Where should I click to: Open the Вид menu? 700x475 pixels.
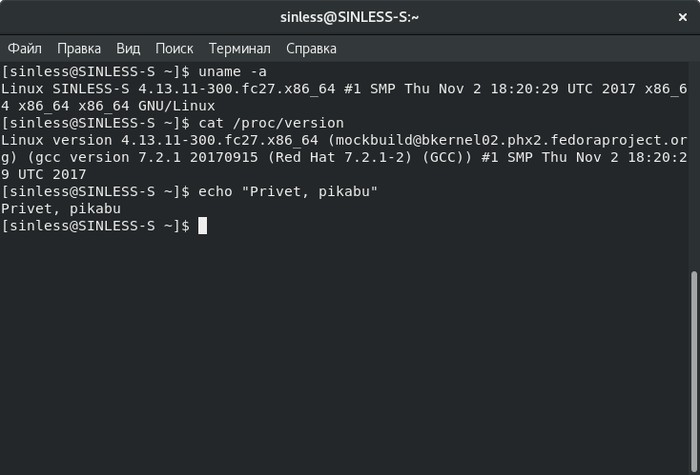click(128, 48)
